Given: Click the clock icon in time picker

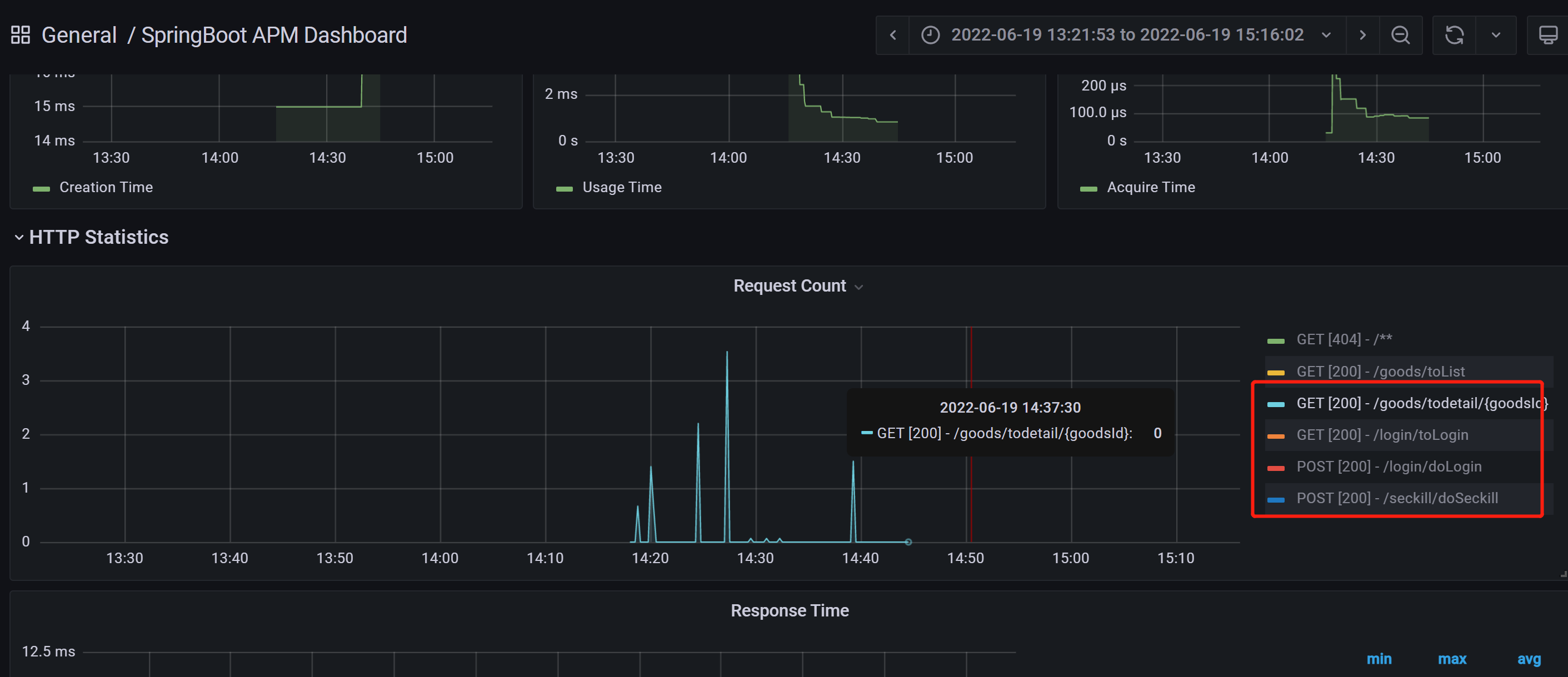Looking at the screenshot, I should coord(930,34).
